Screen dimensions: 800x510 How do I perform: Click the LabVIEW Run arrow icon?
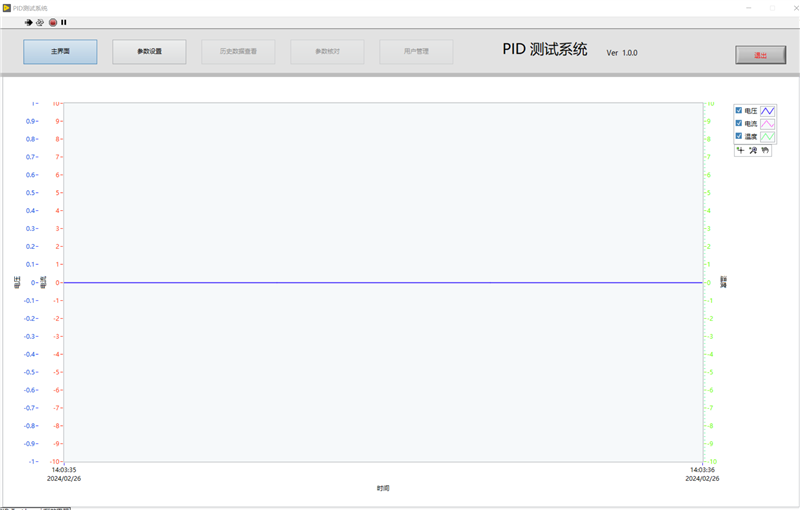click(29, 22)
